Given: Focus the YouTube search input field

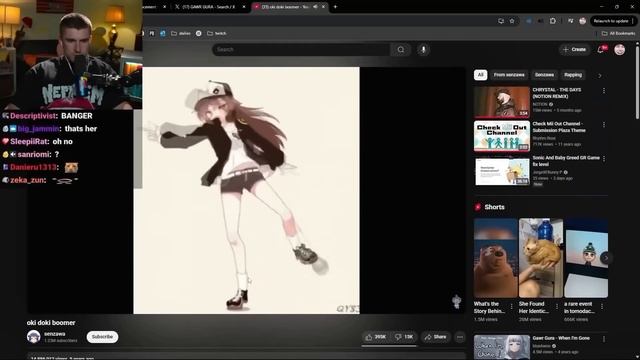Looking at the screenshot, I should (301, 49).
